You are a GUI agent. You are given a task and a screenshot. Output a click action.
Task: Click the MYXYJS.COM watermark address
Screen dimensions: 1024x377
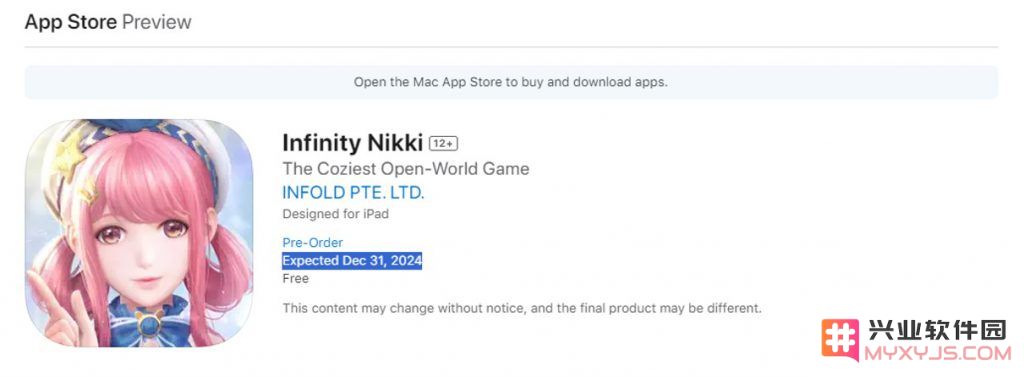[937, 354]
